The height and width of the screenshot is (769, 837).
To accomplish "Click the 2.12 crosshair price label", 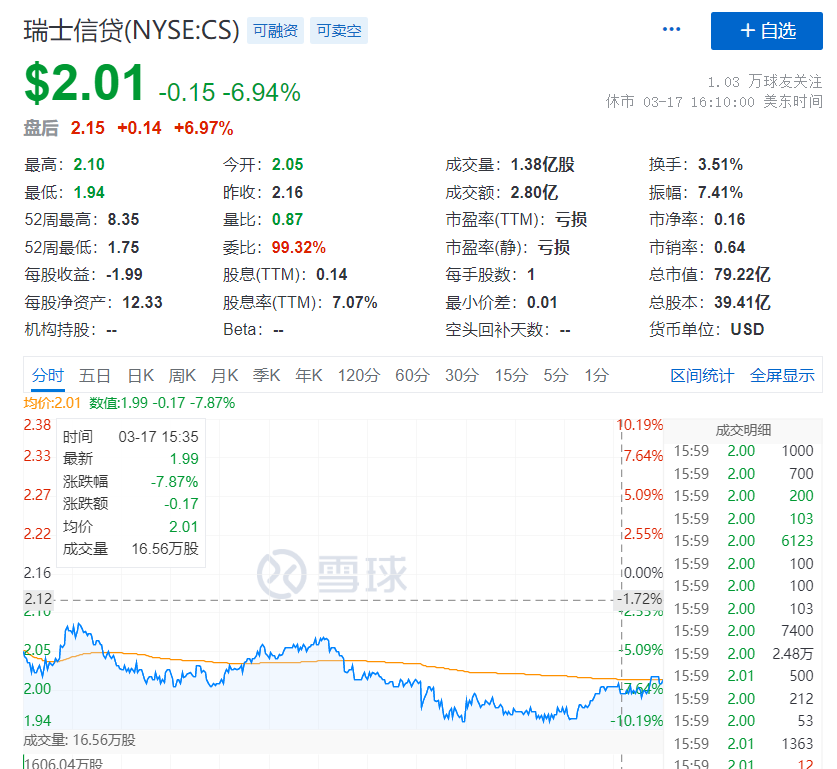I will click(38, 599).
